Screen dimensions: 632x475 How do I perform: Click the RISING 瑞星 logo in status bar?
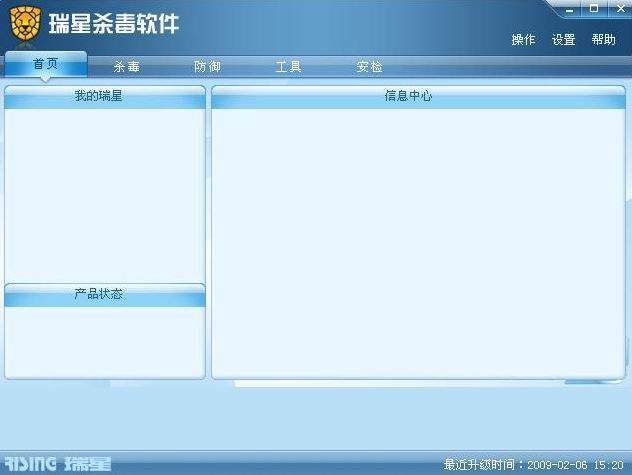[x=58, y=464]
